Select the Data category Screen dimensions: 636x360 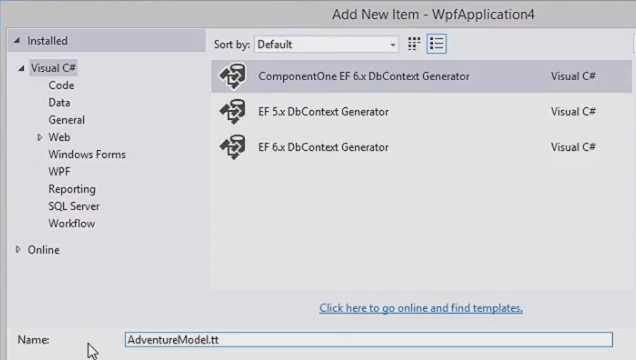[59, 103]
